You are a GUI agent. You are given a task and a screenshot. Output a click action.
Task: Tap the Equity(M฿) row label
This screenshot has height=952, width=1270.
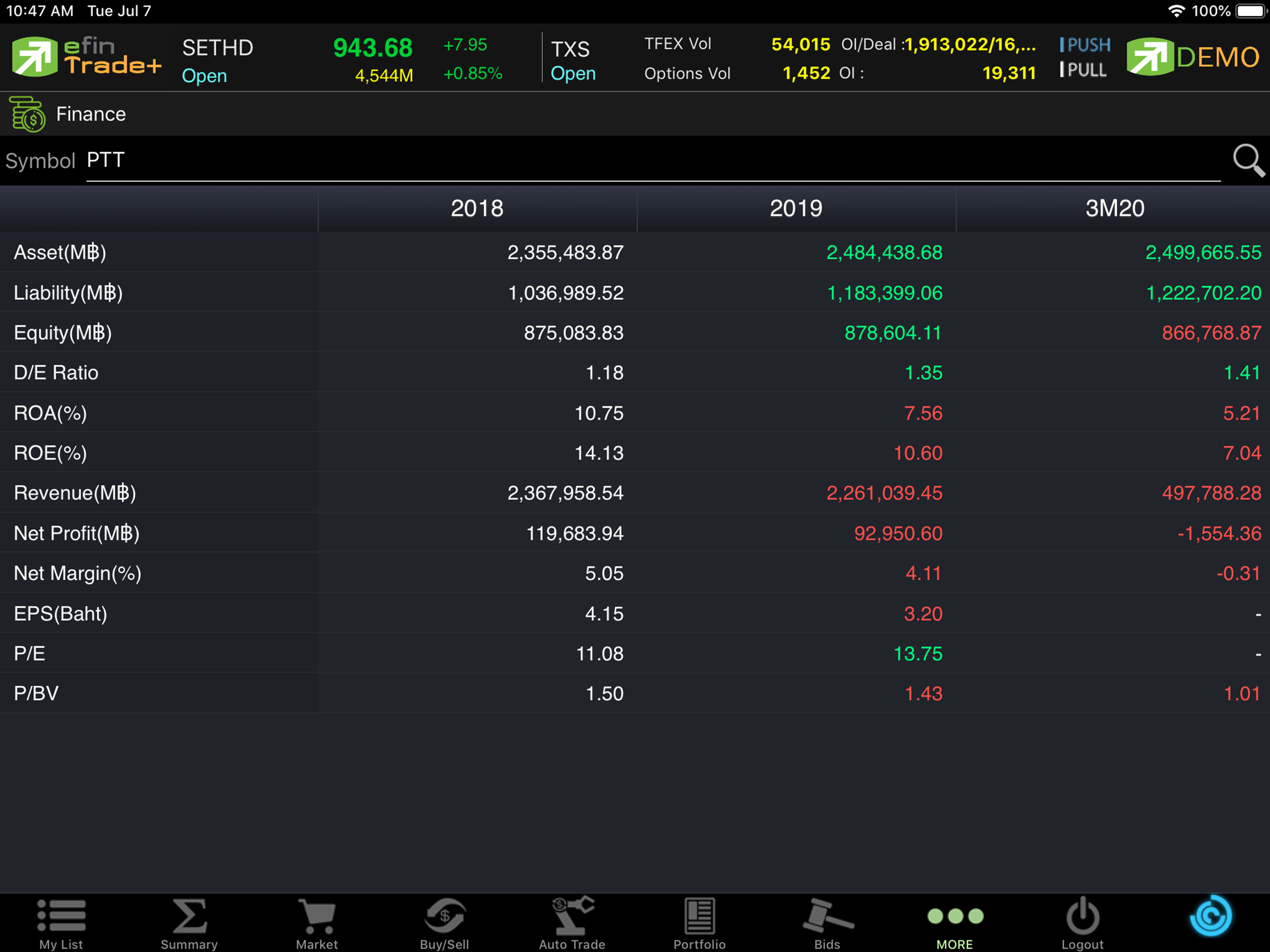pyautogui.click(x=63, y=333)
